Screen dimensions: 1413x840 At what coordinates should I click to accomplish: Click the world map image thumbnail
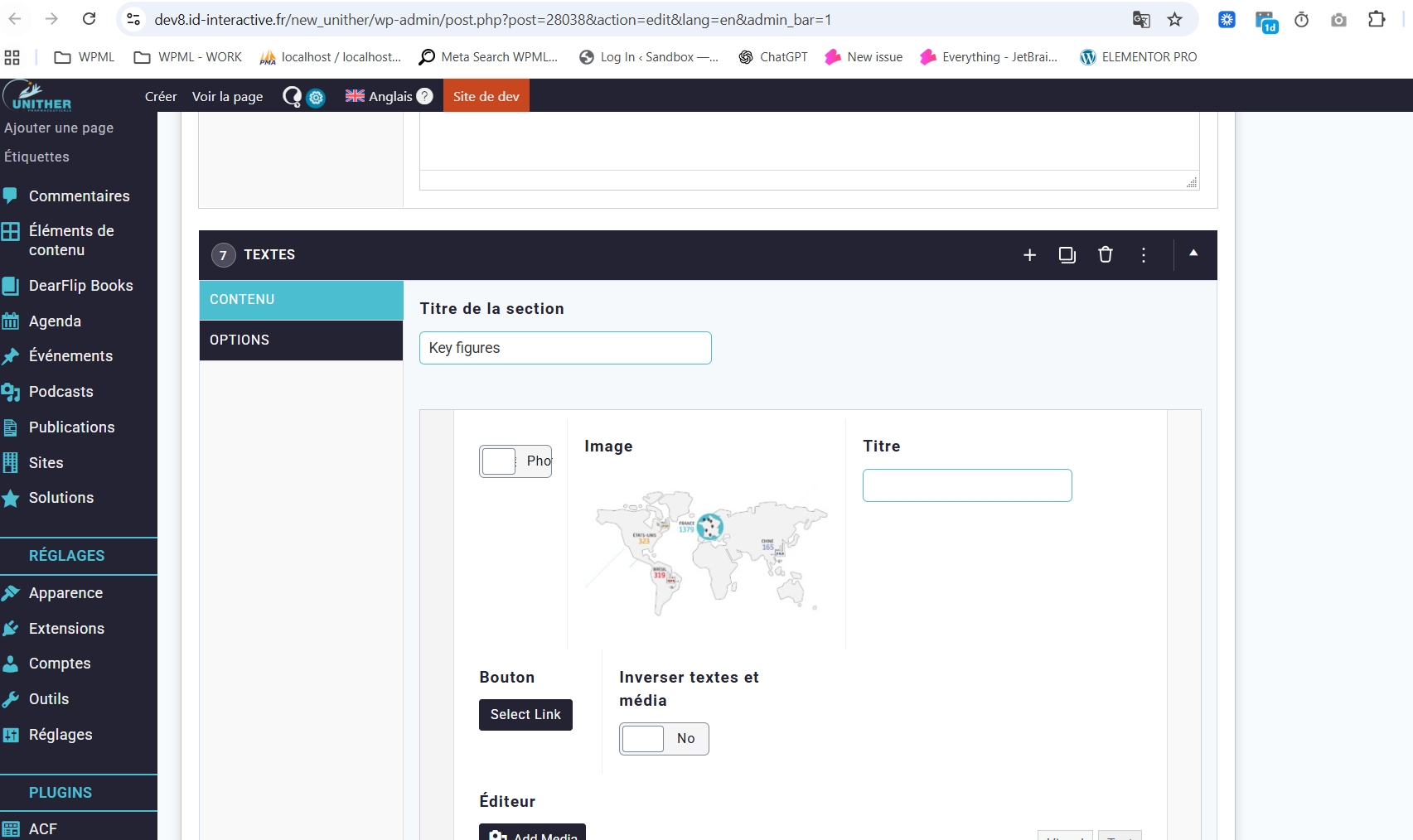[706, 551]
